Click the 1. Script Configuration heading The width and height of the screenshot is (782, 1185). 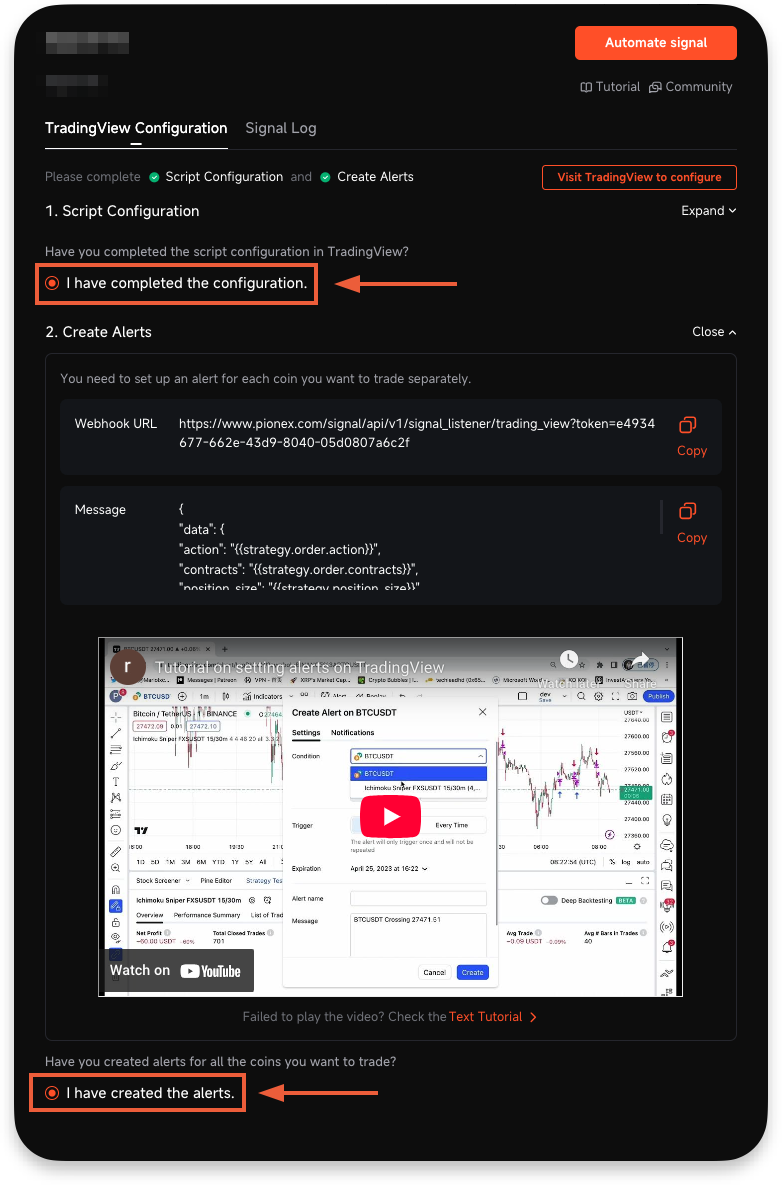pos(122,211)
